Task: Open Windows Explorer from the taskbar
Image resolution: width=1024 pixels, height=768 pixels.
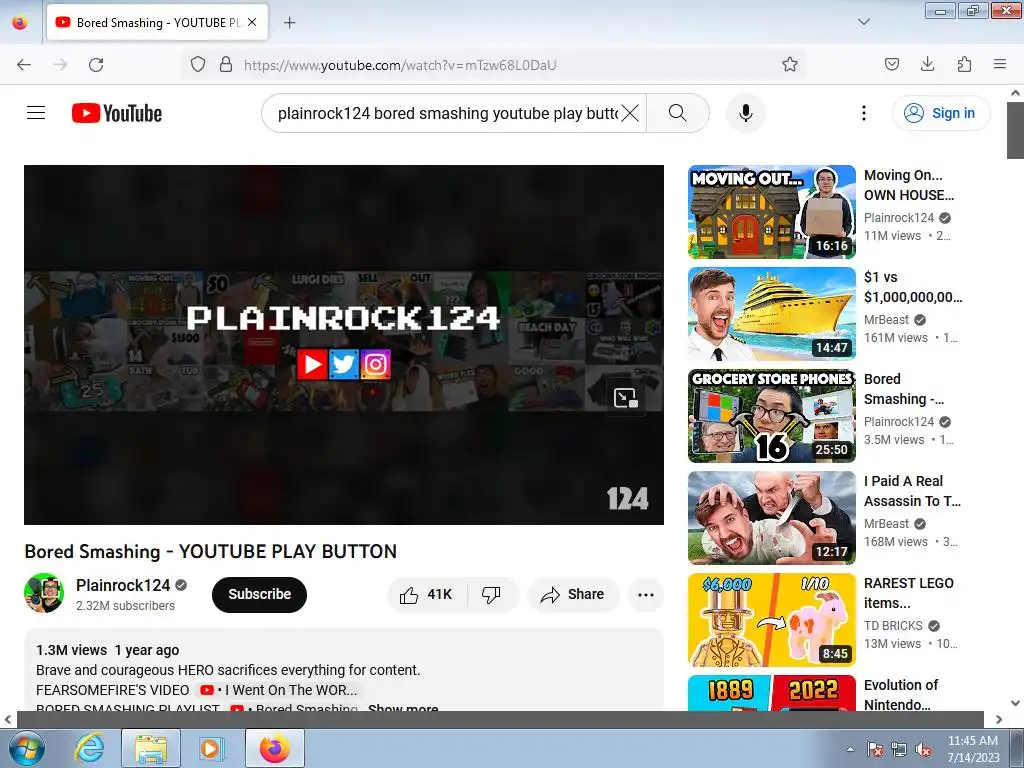Action: 151,748
